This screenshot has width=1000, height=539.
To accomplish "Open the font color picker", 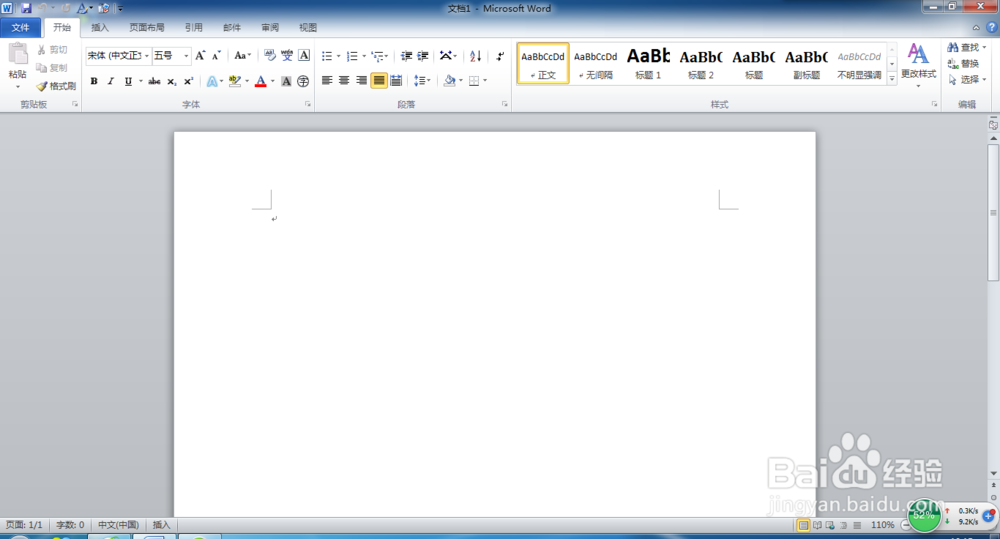I will [x=272, y=82].
